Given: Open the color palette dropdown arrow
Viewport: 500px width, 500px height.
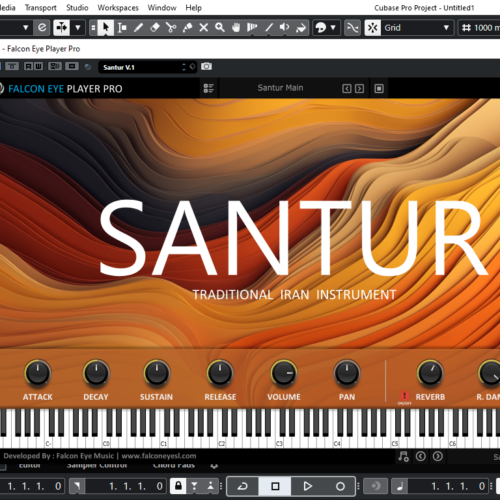Looking at the screenshot, I should click(x=333, y=28).
